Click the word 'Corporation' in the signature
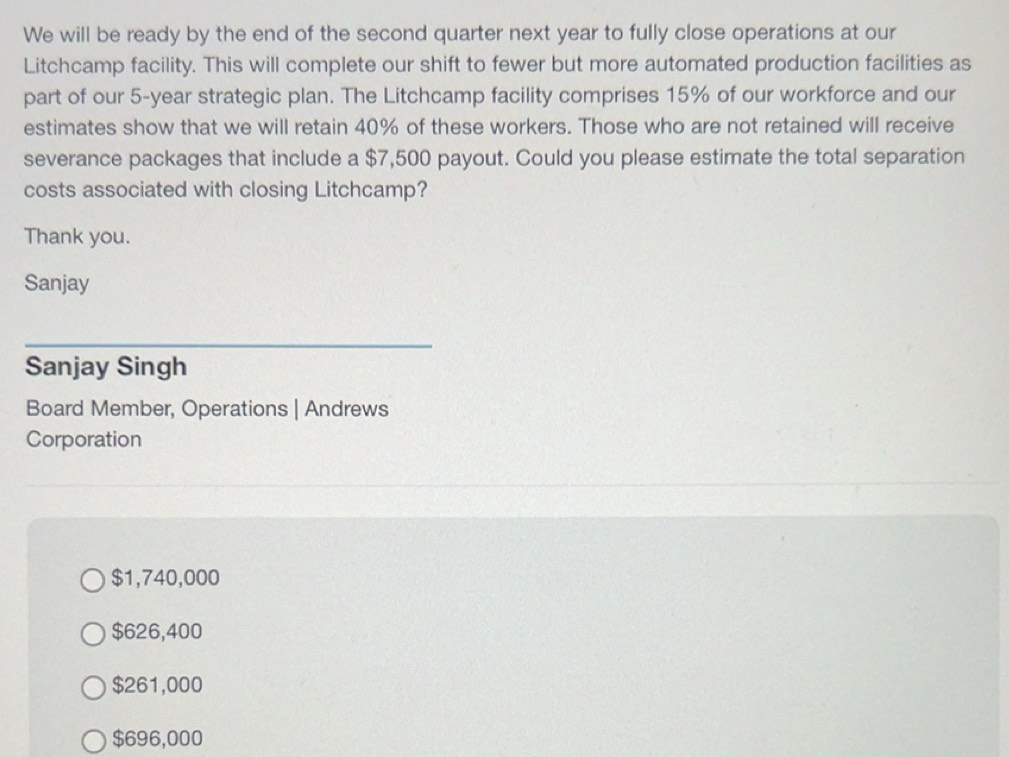Image resolution: width=1009 pixels, height=757 pixels. point(84,440)
